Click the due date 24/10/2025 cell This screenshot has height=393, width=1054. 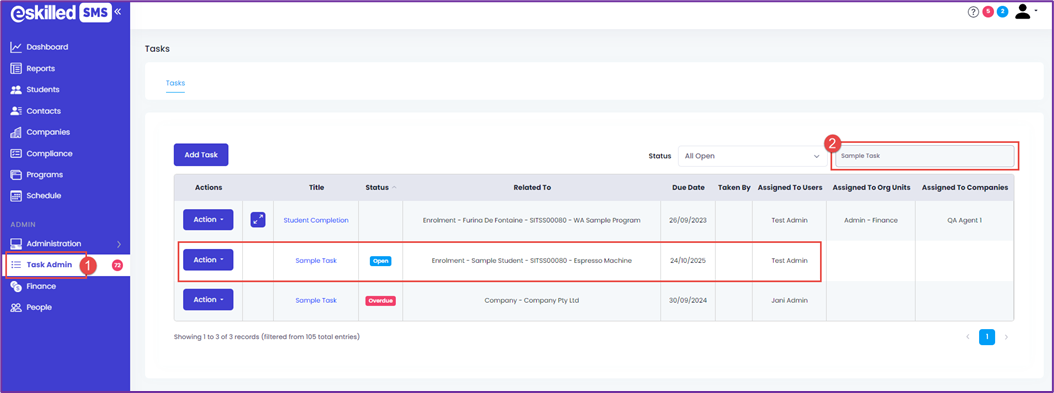(x=688, y=260)
